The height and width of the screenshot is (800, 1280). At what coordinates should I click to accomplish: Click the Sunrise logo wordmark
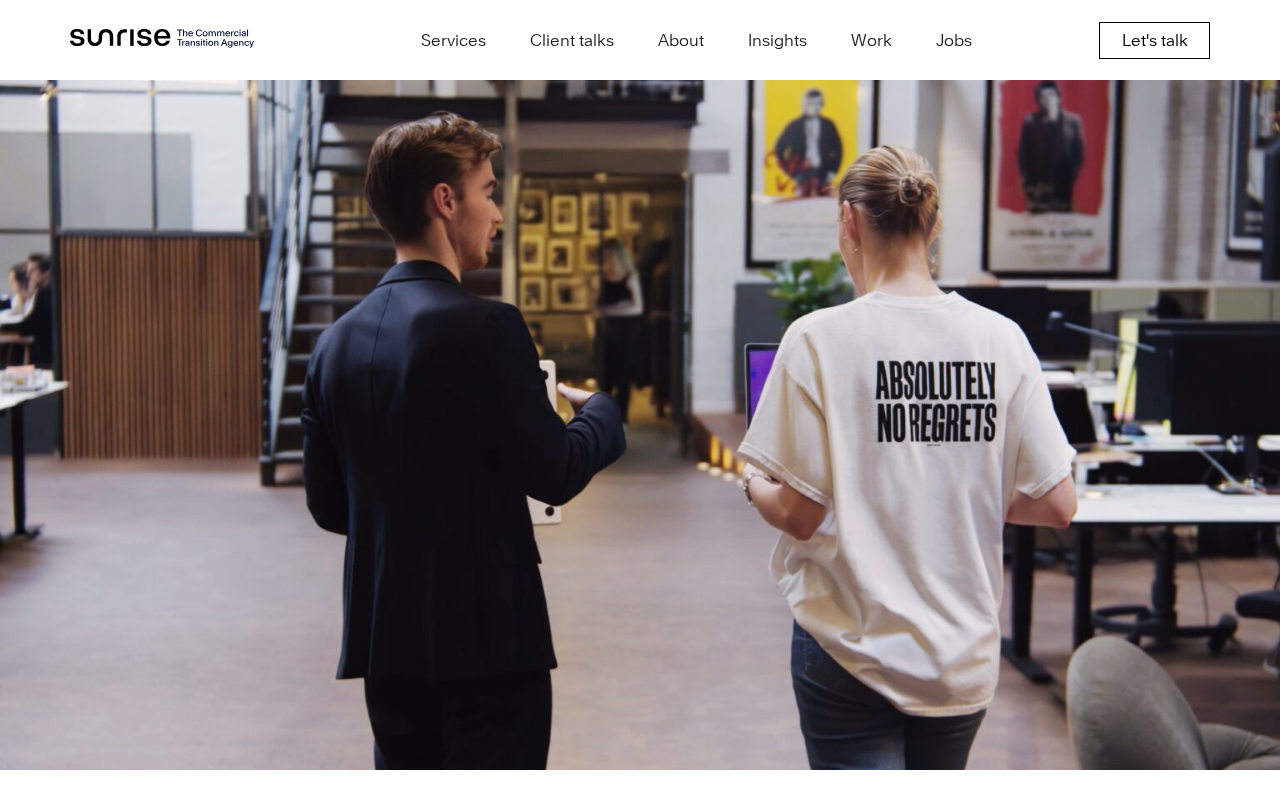click(x=120, y=38)
